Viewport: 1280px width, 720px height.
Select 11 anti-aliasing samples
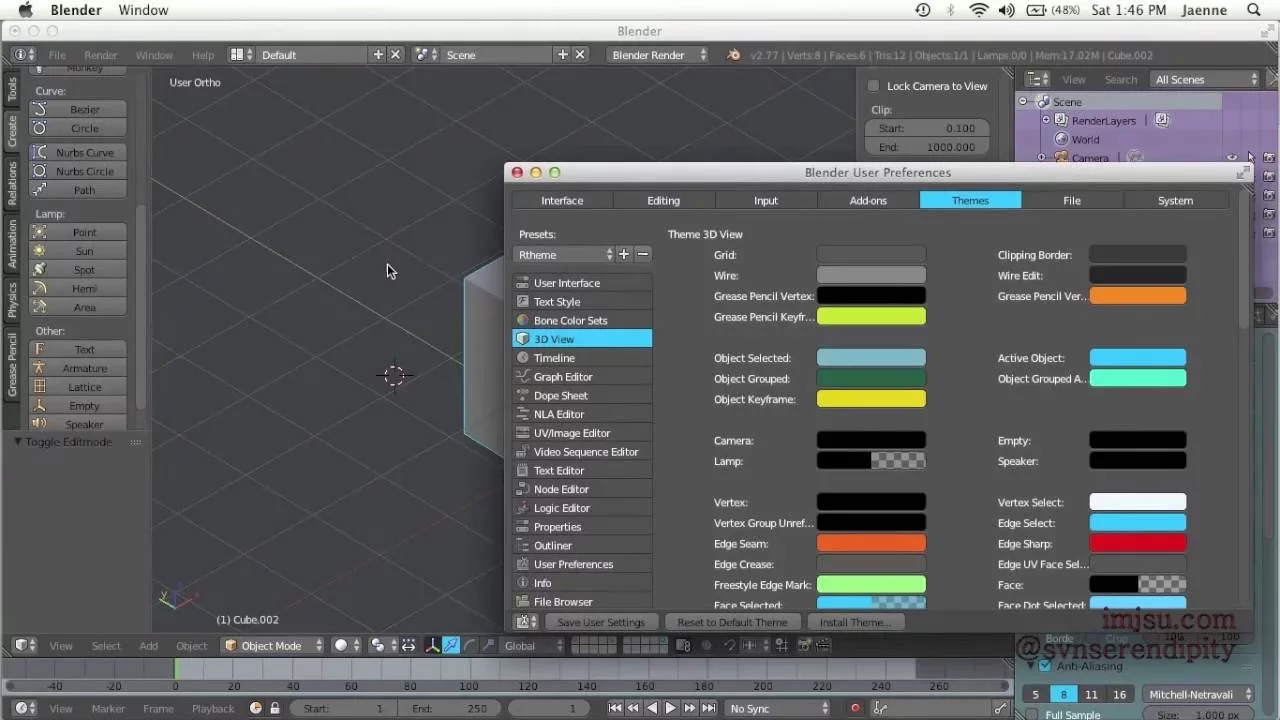(1091, 694)
